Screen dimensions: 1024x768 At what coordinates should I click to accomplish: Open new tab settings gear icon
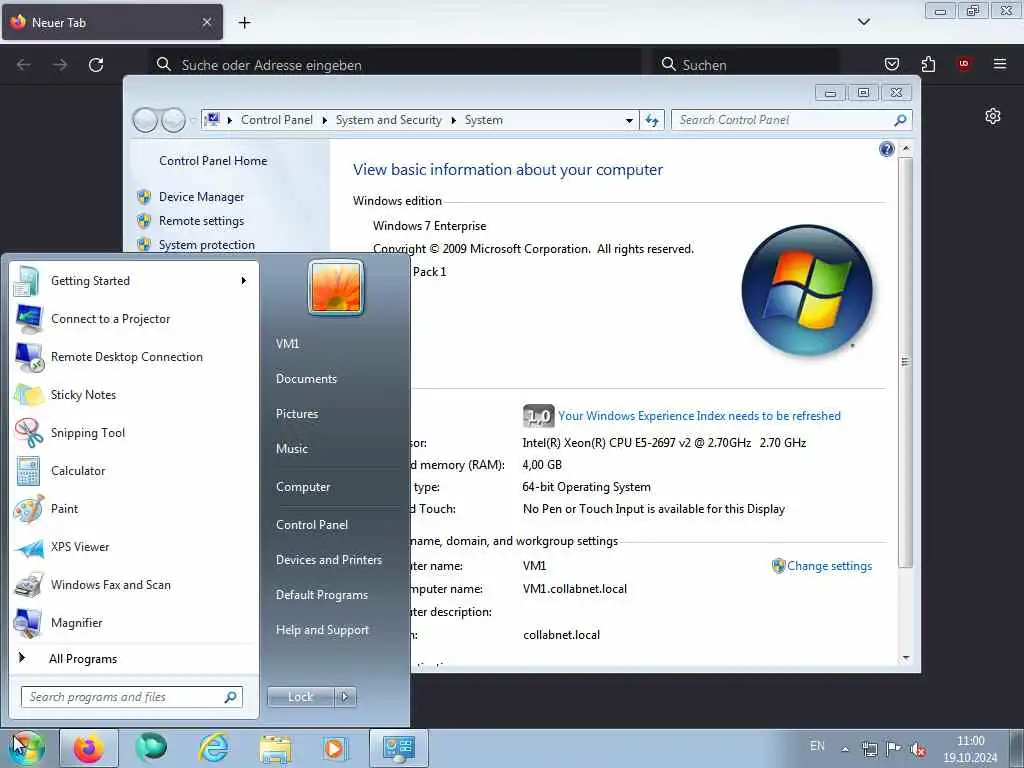tap(993, 116)
